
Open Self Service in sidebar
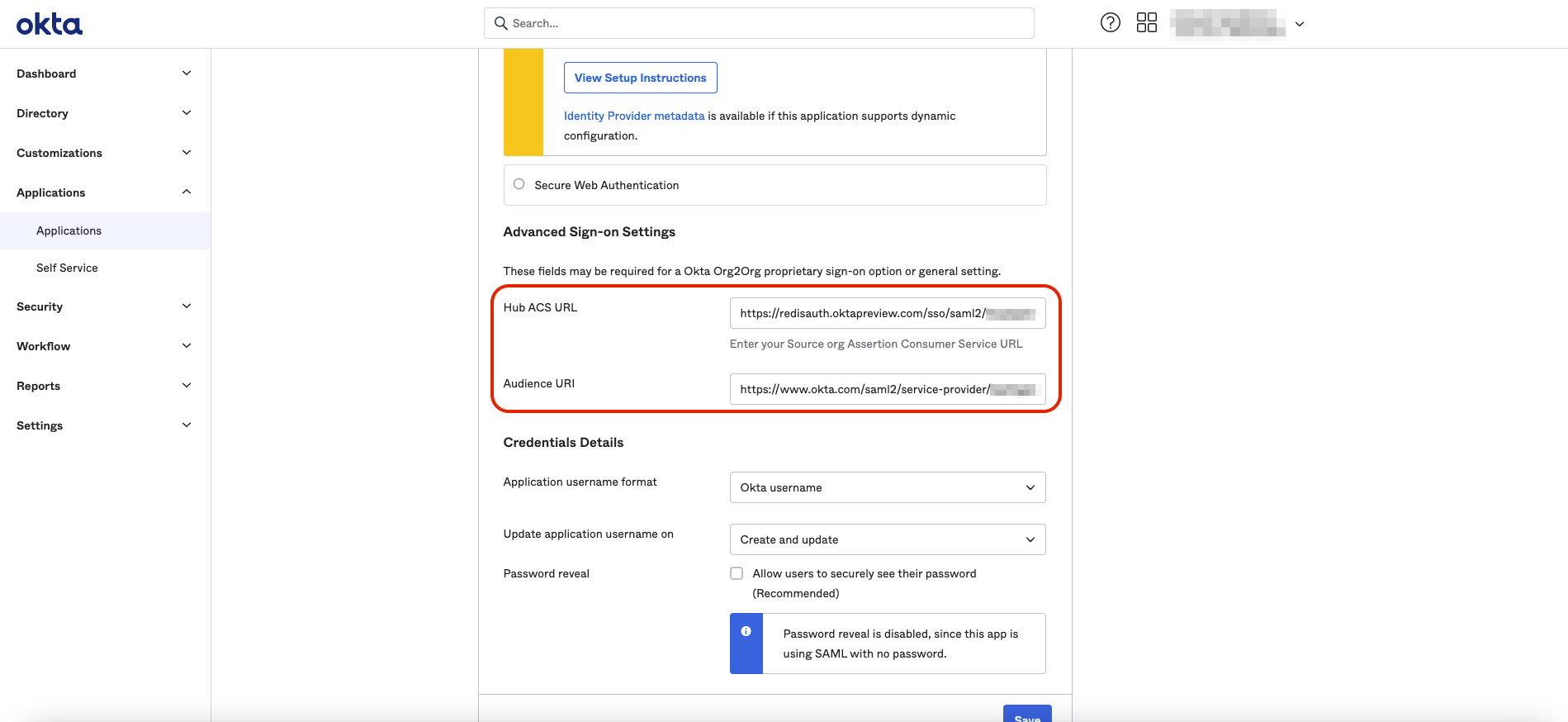coord(67,268)
